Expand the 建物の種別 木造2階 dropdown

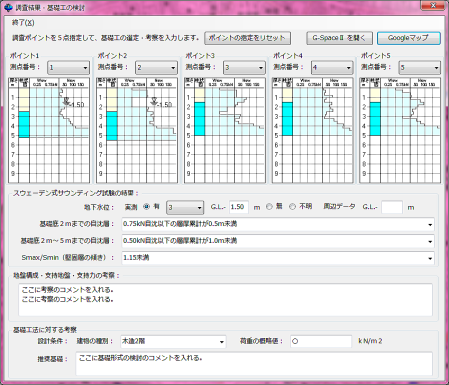(x=173, y=341)
